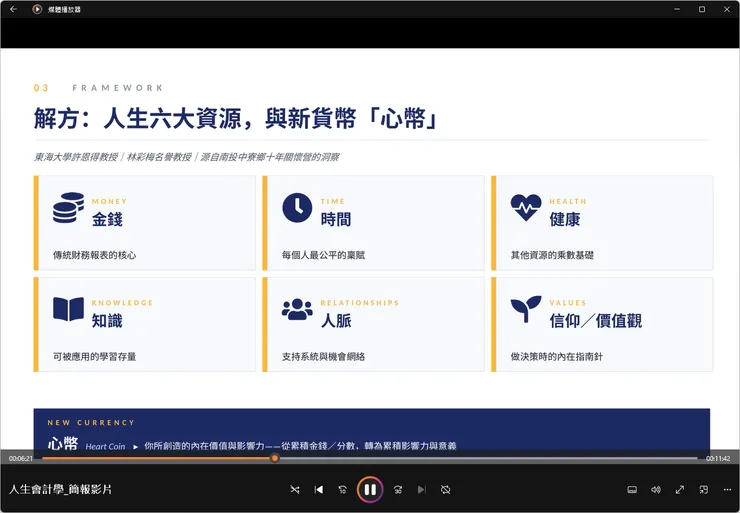Pause the video playback

coord(370,489)
